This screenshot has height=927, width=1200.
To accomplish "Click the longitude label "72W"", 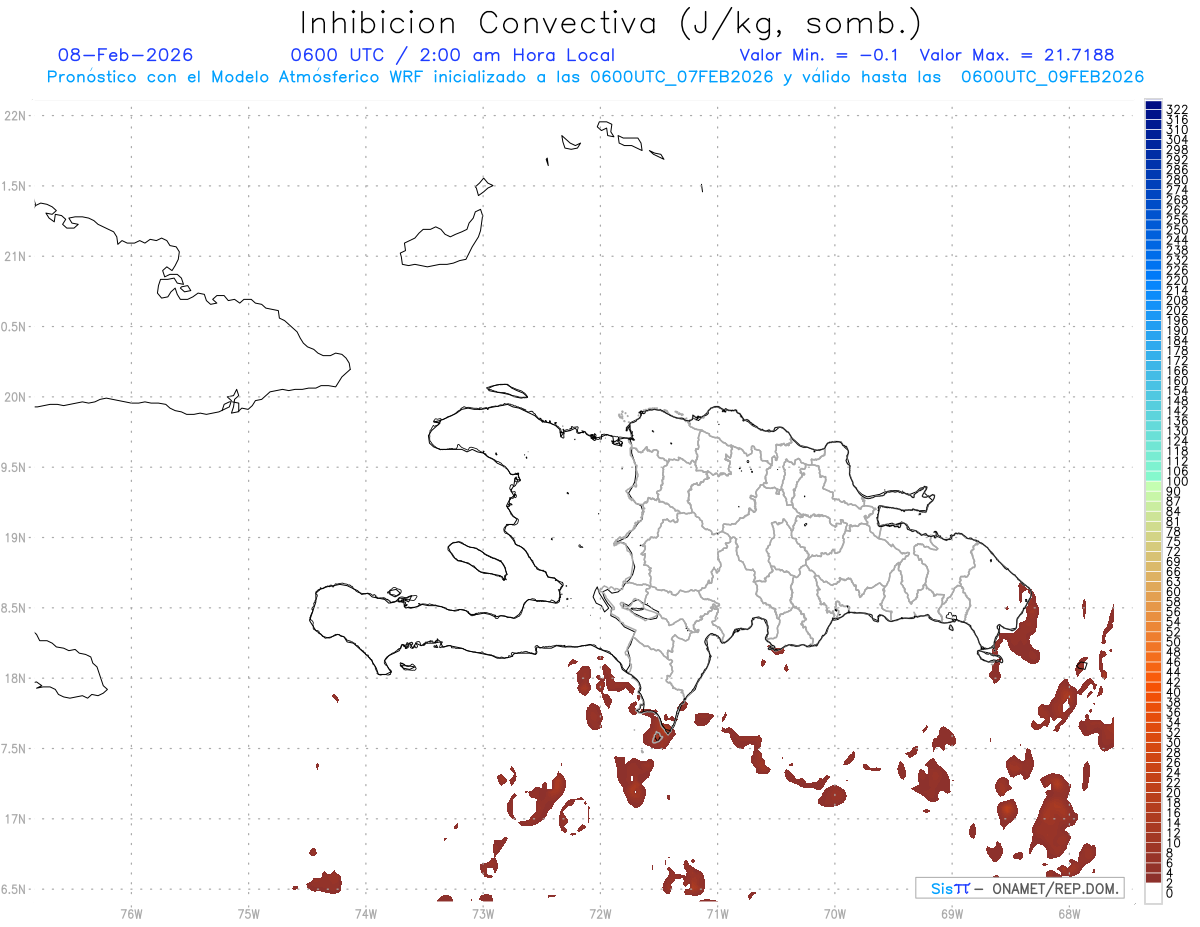I will pyautogui.click(x=600, y=913).
